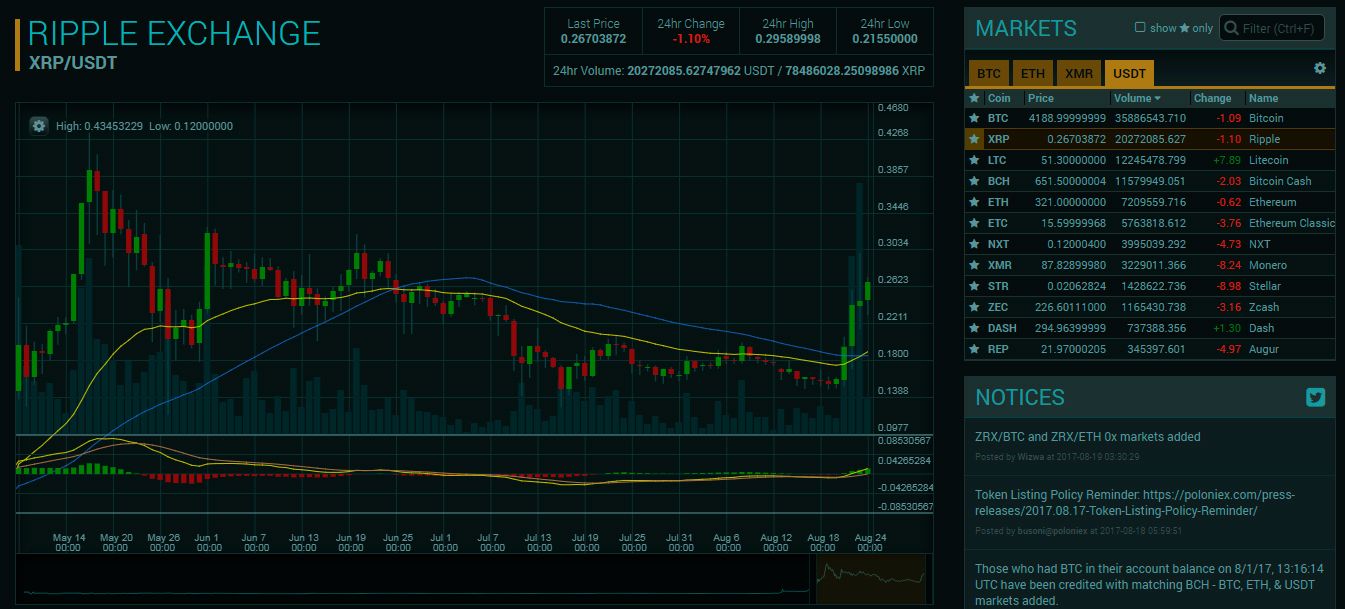This screenshot has width=1345, height=609.
Task: Open the Ethereum Classic market row
Action: click(x=1150, y=223)
